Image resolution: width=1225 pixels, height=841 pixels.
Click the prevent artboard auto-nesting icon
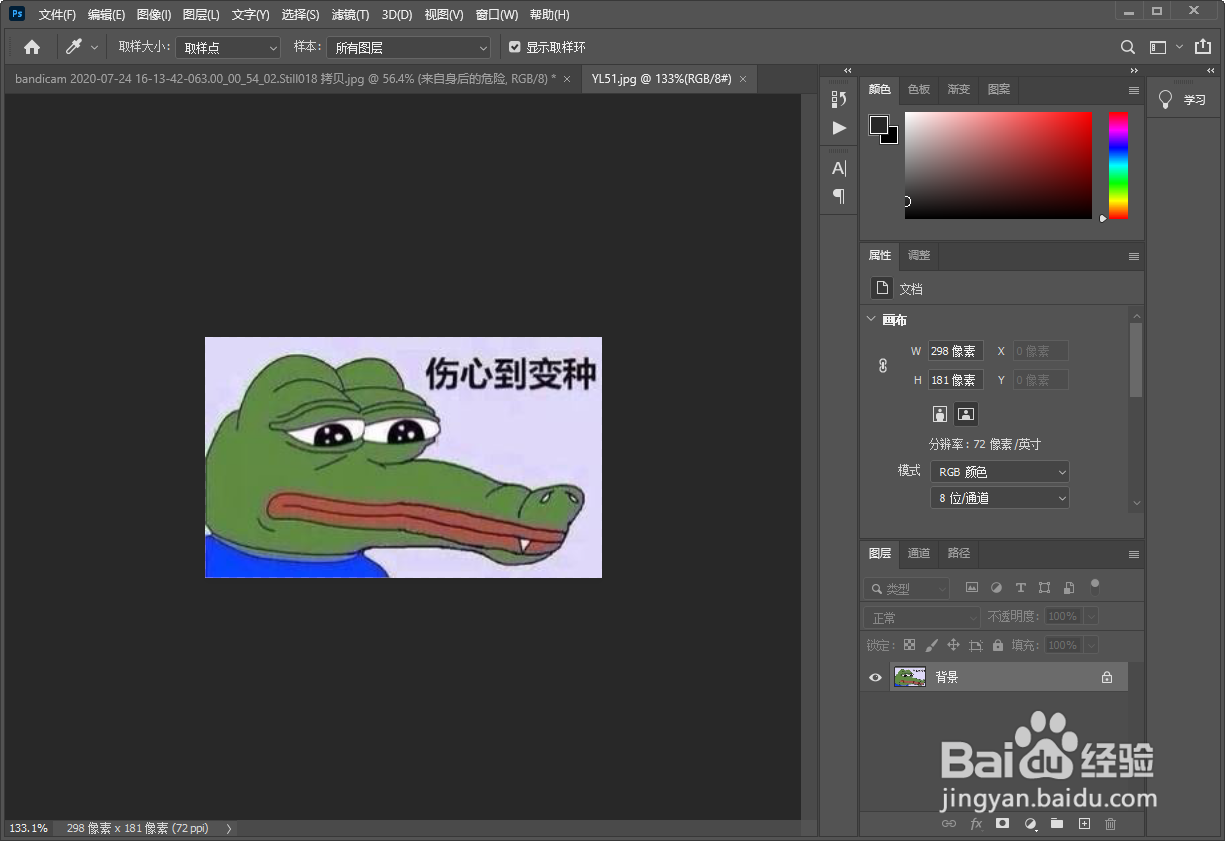[x=976, y=645]
